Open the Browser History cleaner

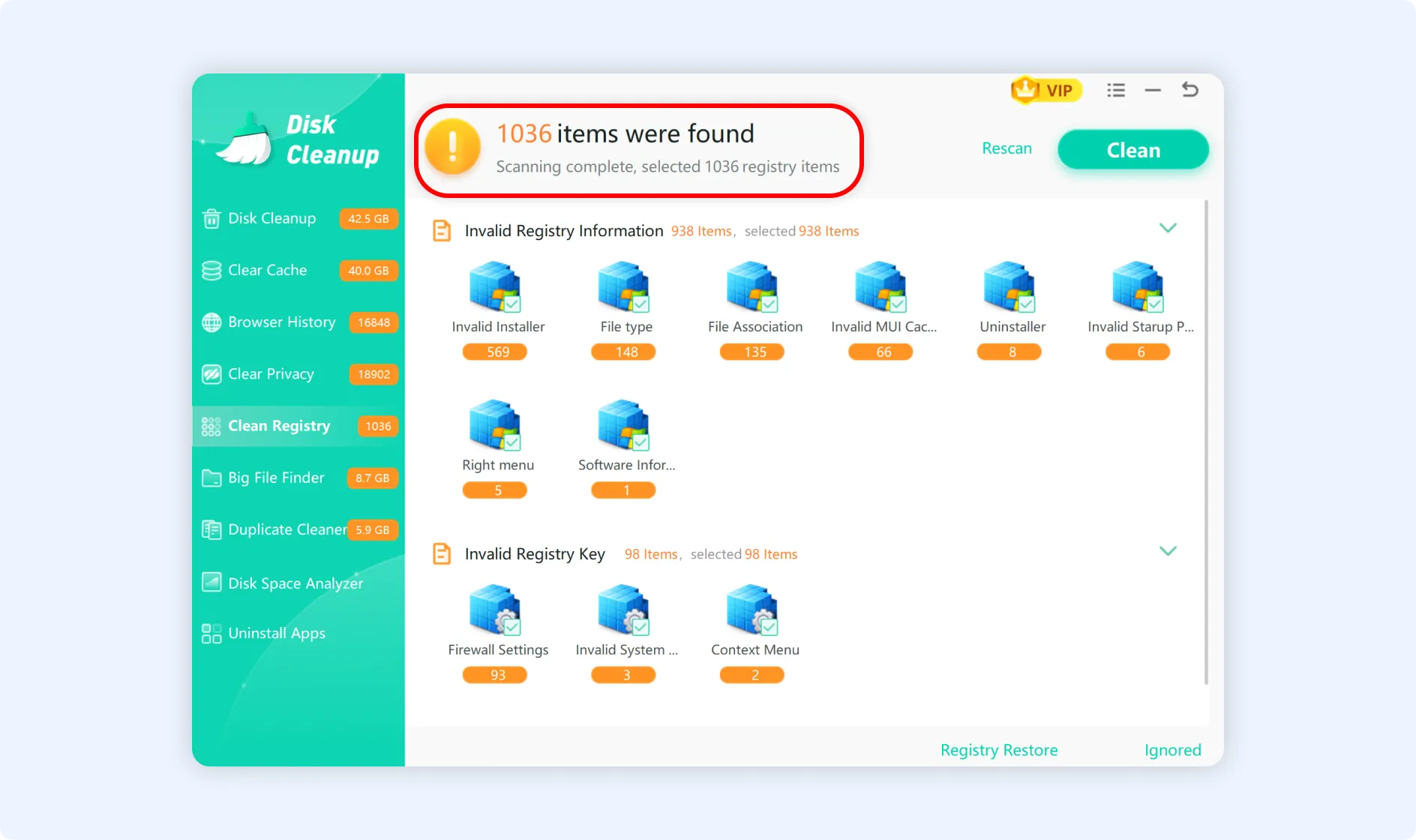(281, 322)
